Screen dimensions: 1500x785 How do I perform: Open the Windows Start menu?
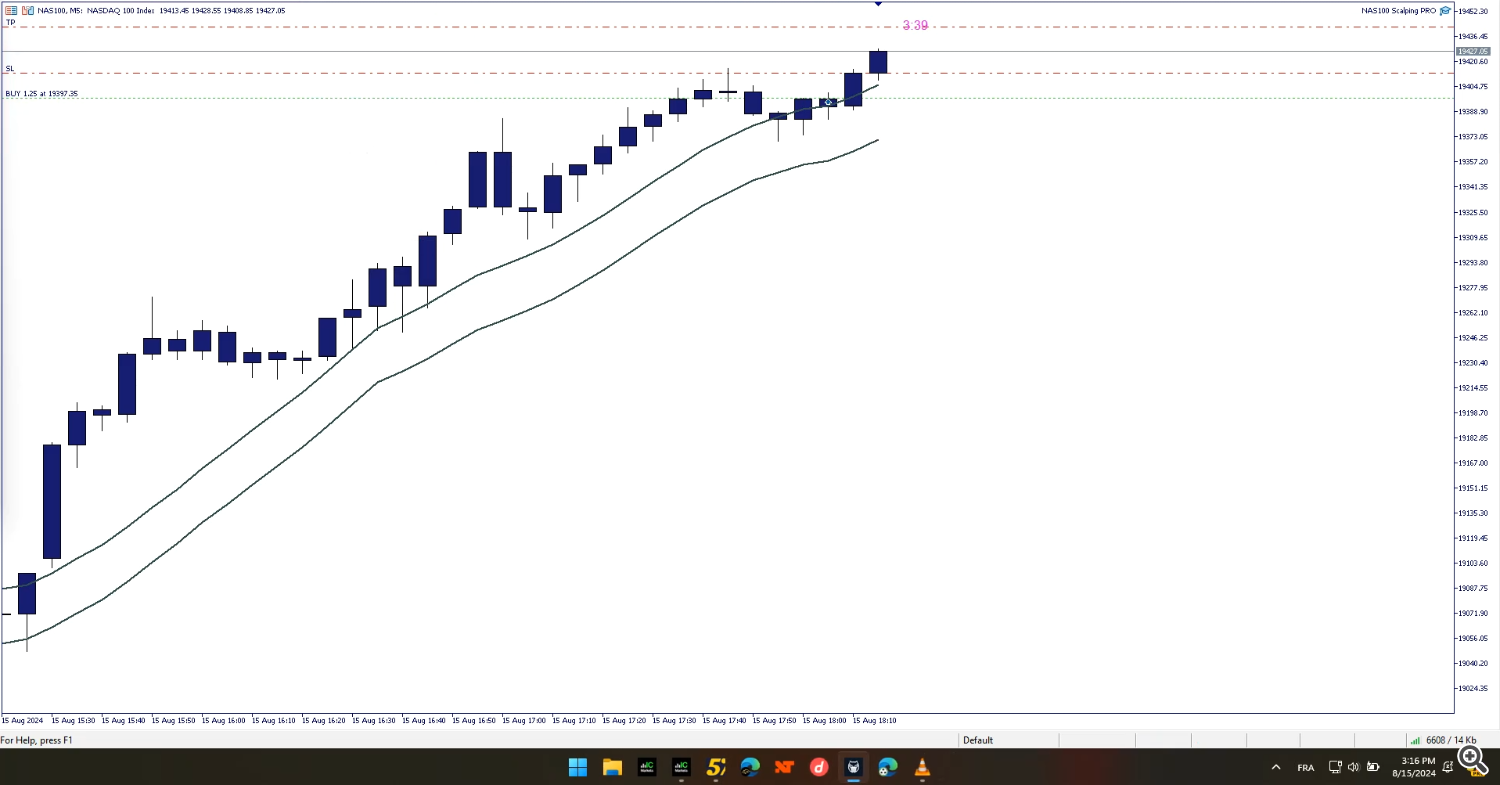(578, 767)
